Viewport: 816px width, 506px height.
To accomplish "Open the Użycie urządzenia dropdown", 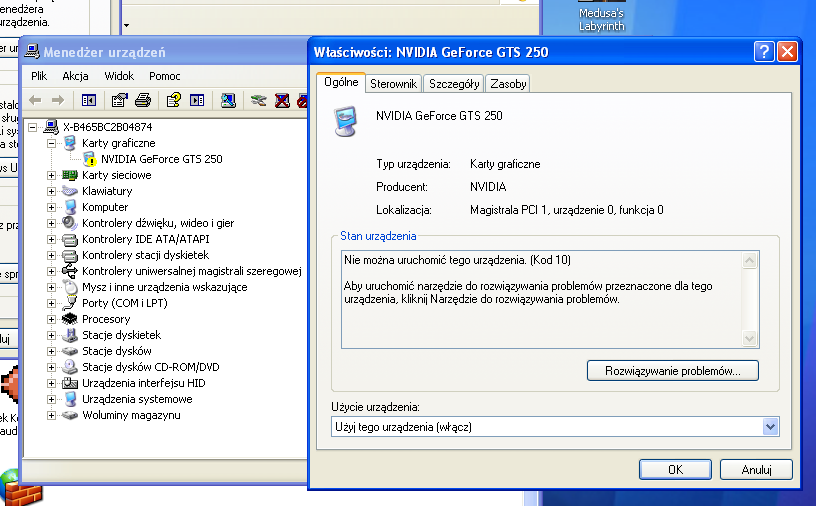I will 770,427.
